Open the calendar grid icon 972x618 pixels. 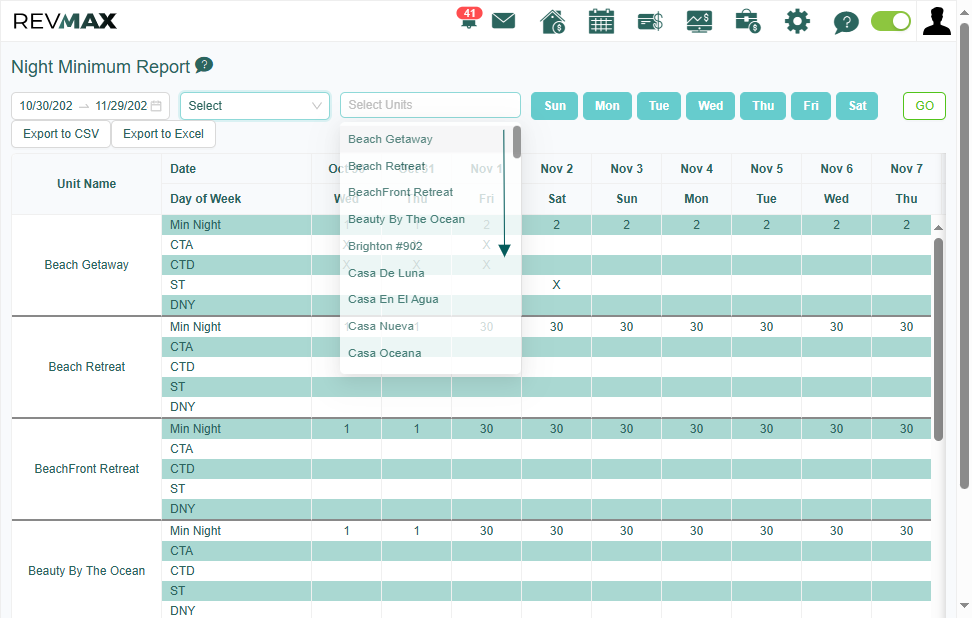pos(601,21)
